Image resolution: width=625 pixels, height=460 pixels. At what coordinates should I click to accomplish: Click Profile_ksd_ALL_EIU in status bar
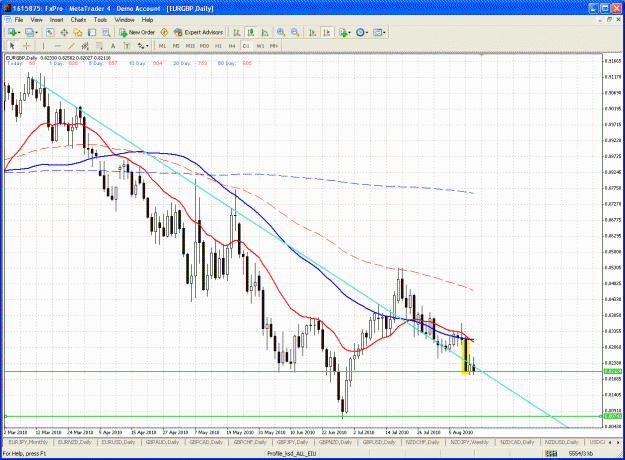[291, 454]
